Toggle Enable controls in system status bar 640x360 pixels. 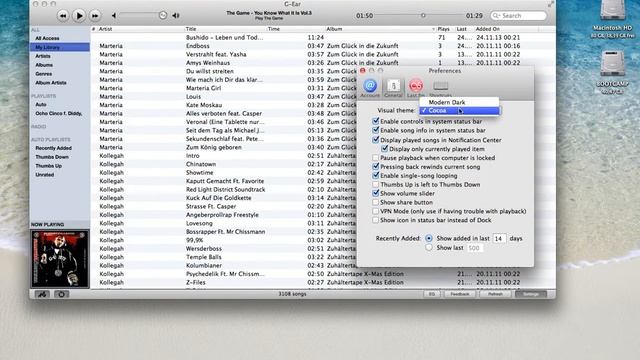[376, 121]
